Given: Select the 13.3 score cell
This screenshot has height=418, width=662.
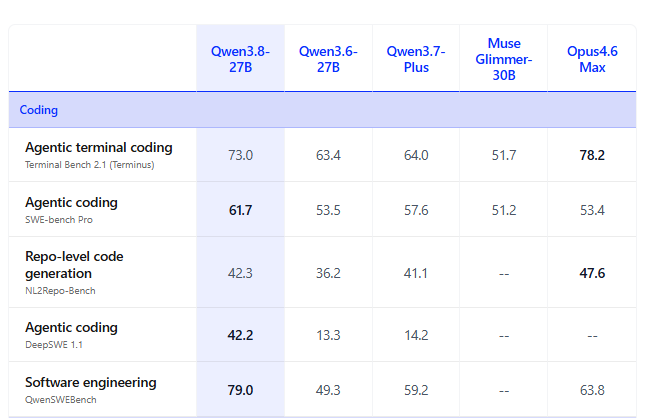Looking at the screenshot, I should click(x=328, y=335).
